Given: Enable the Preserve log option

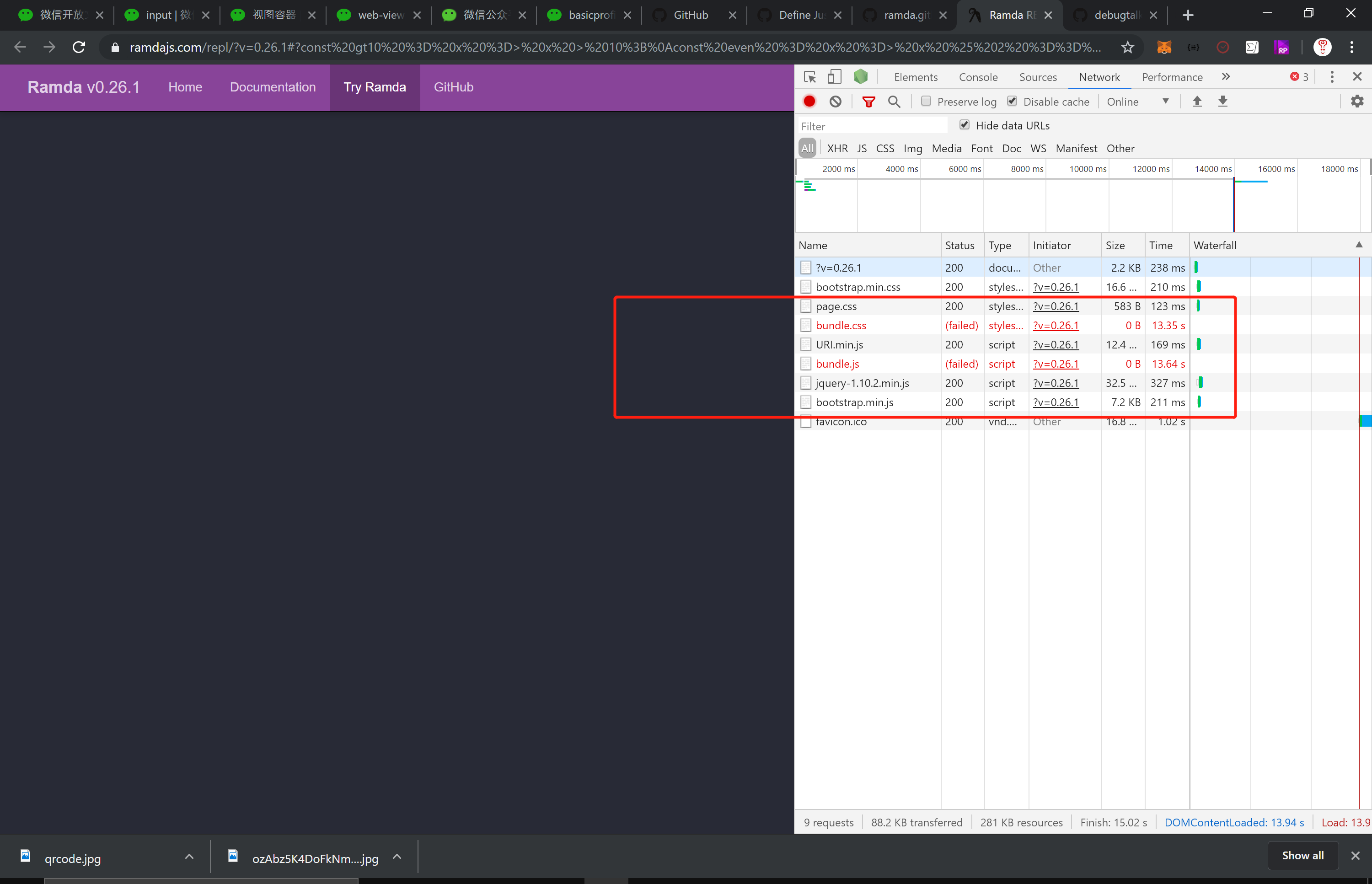Looking at the screenshot, I should point(925,101).
